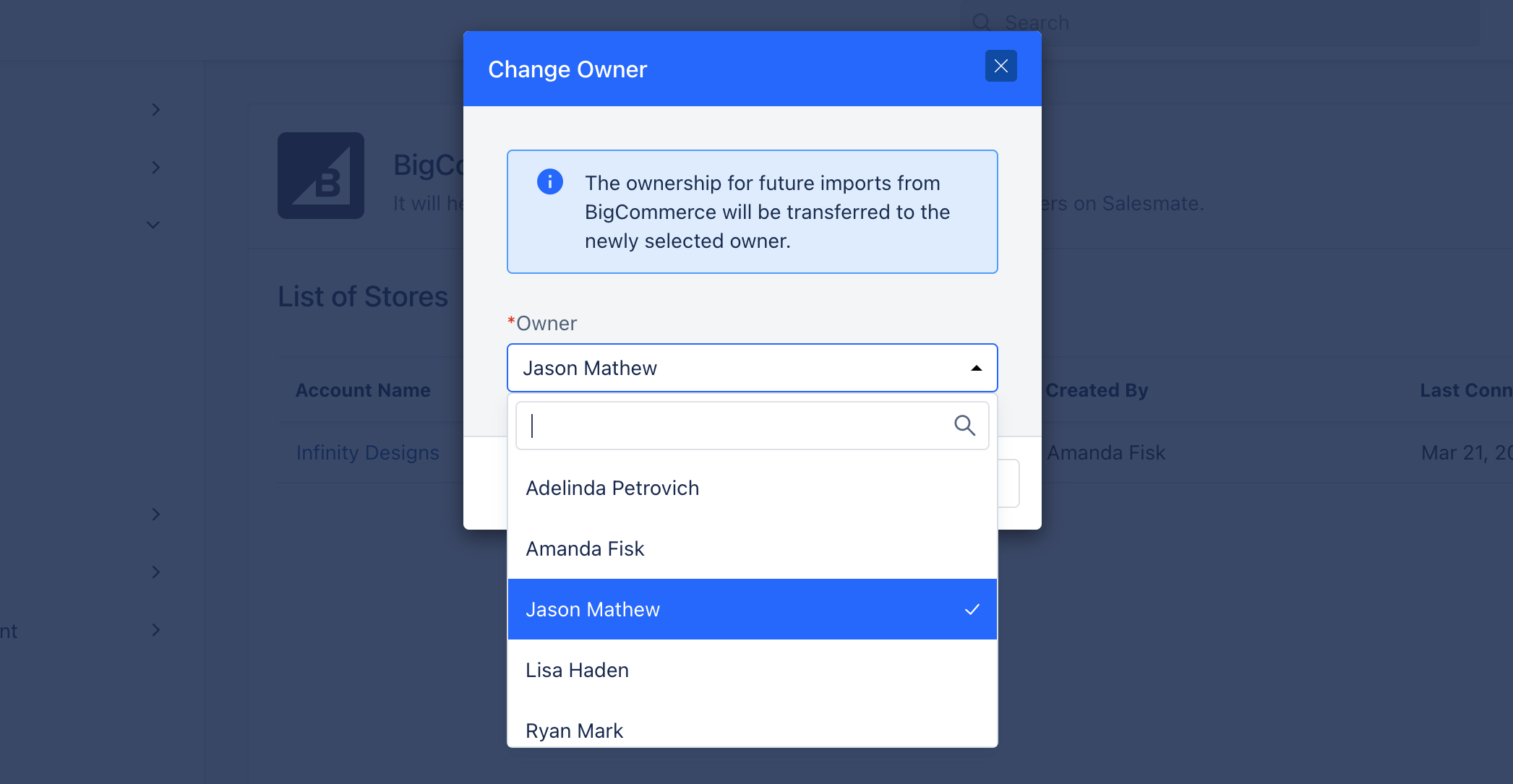
Task: Click the blue info icon in notice
Action: click(x=549, y=181)
